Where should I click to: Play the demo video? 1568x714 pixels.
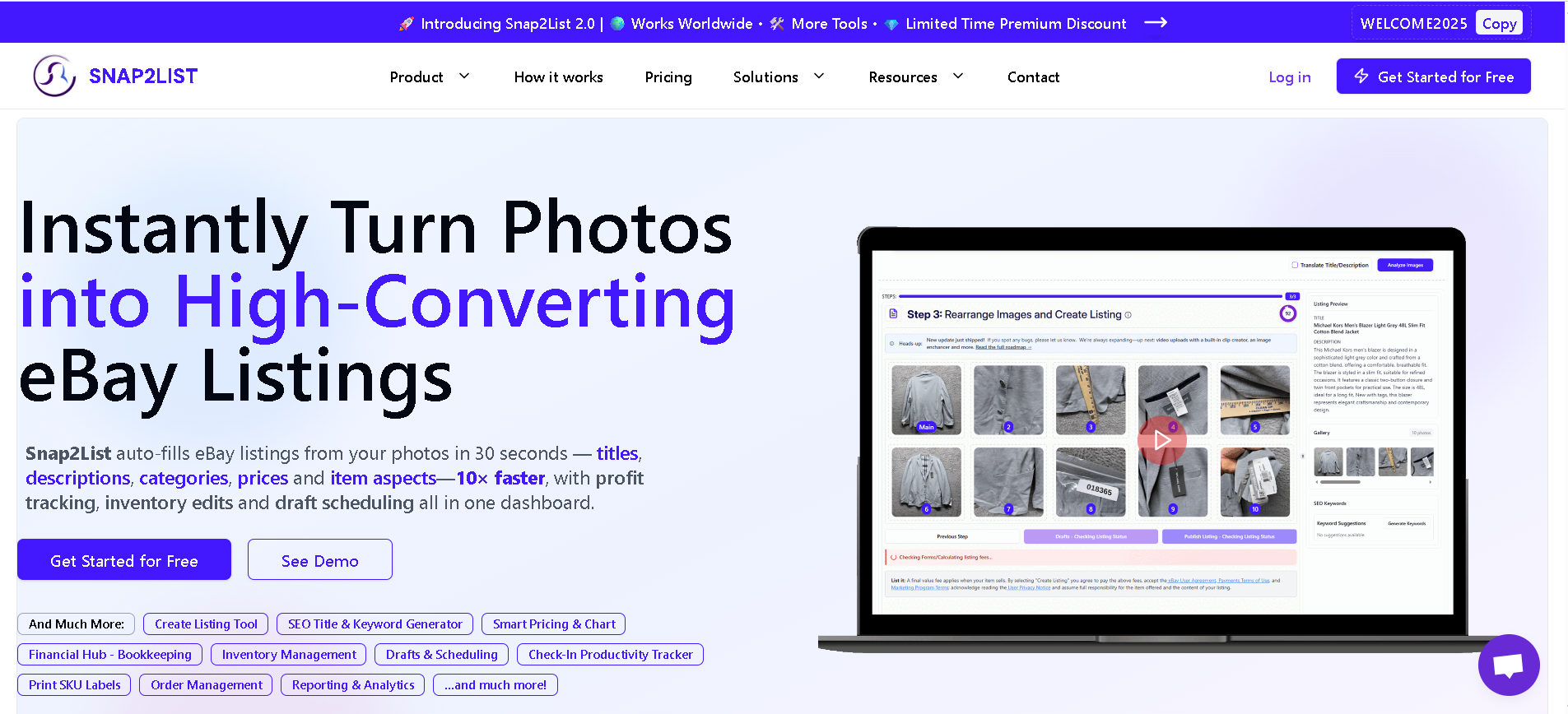(x=1161, y=440)
